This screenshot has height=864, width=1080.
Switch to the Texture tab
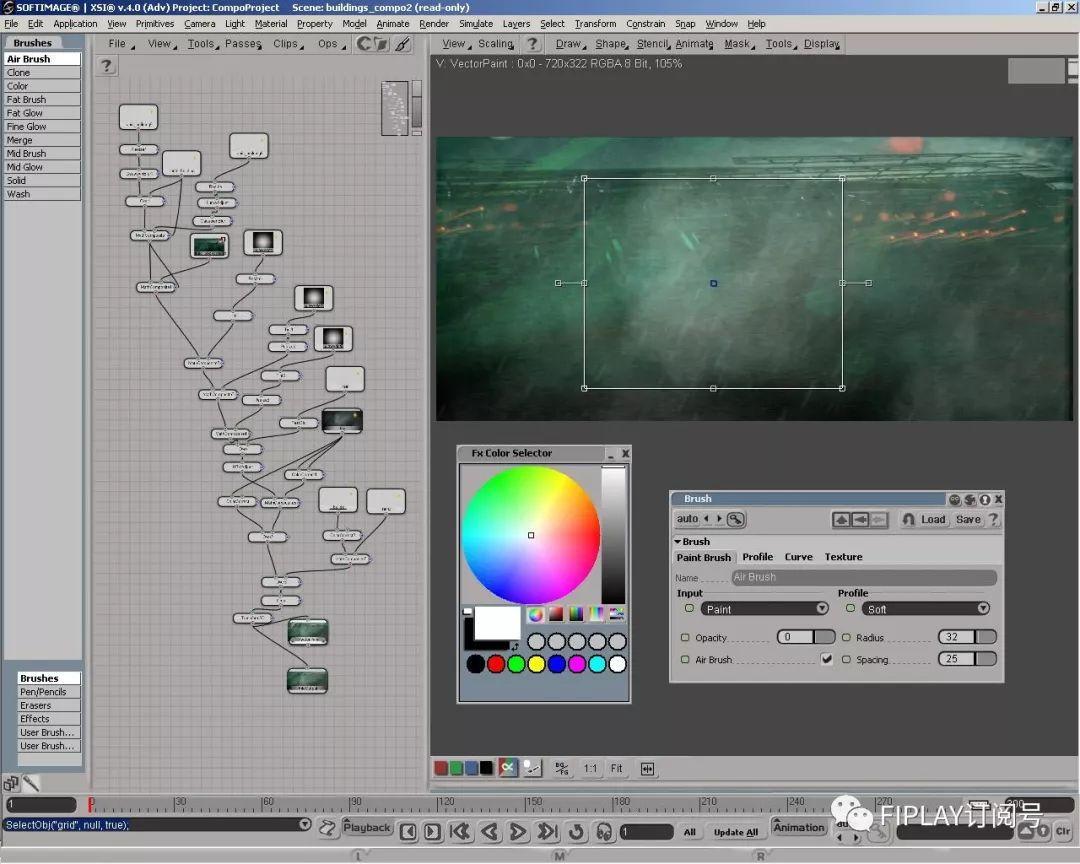[843, 557]
